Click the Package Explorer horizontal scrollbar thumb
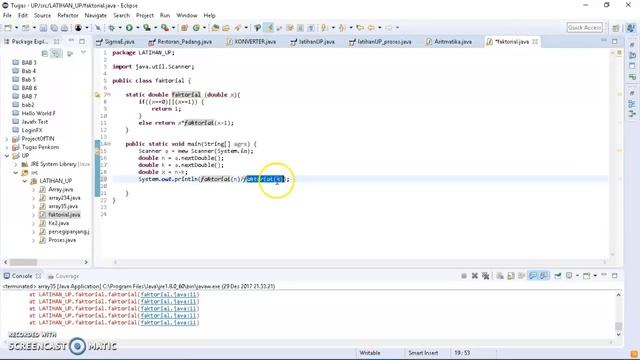The image size is (640, 360). click(x=23, y=262)
